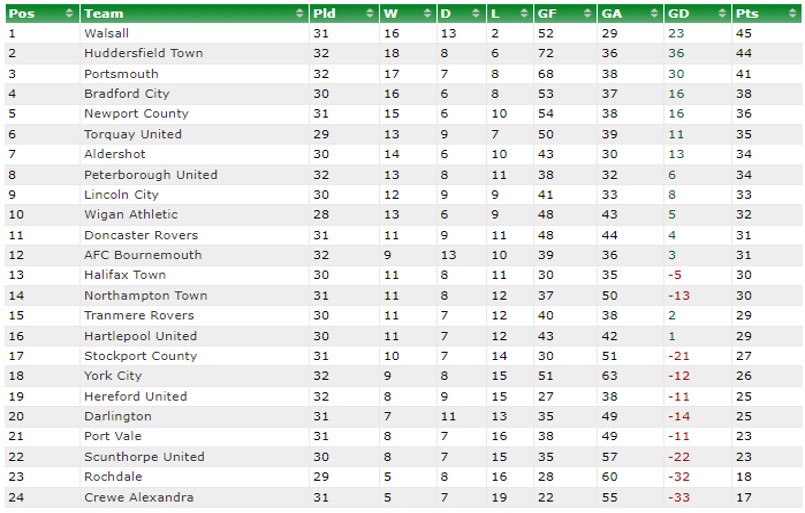Sort by D draws column arrows
Viewport: 805px width, 513px height.
tap(476, 13)
